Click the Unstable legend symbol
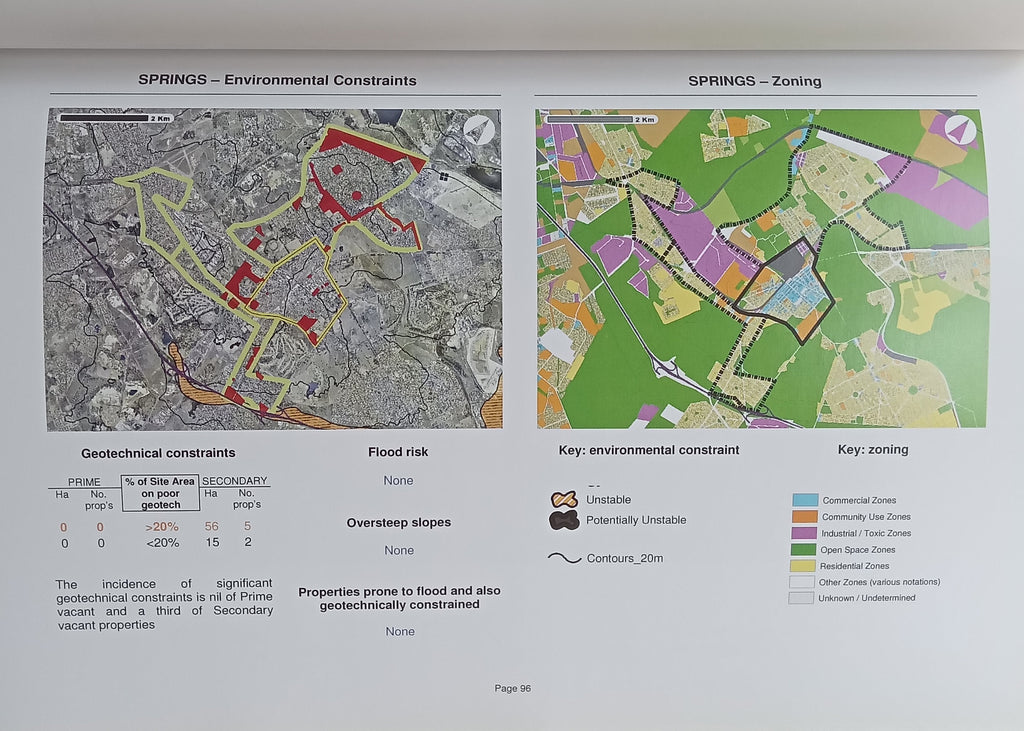This screenshot has width=1024, height=731. point(565,500)
